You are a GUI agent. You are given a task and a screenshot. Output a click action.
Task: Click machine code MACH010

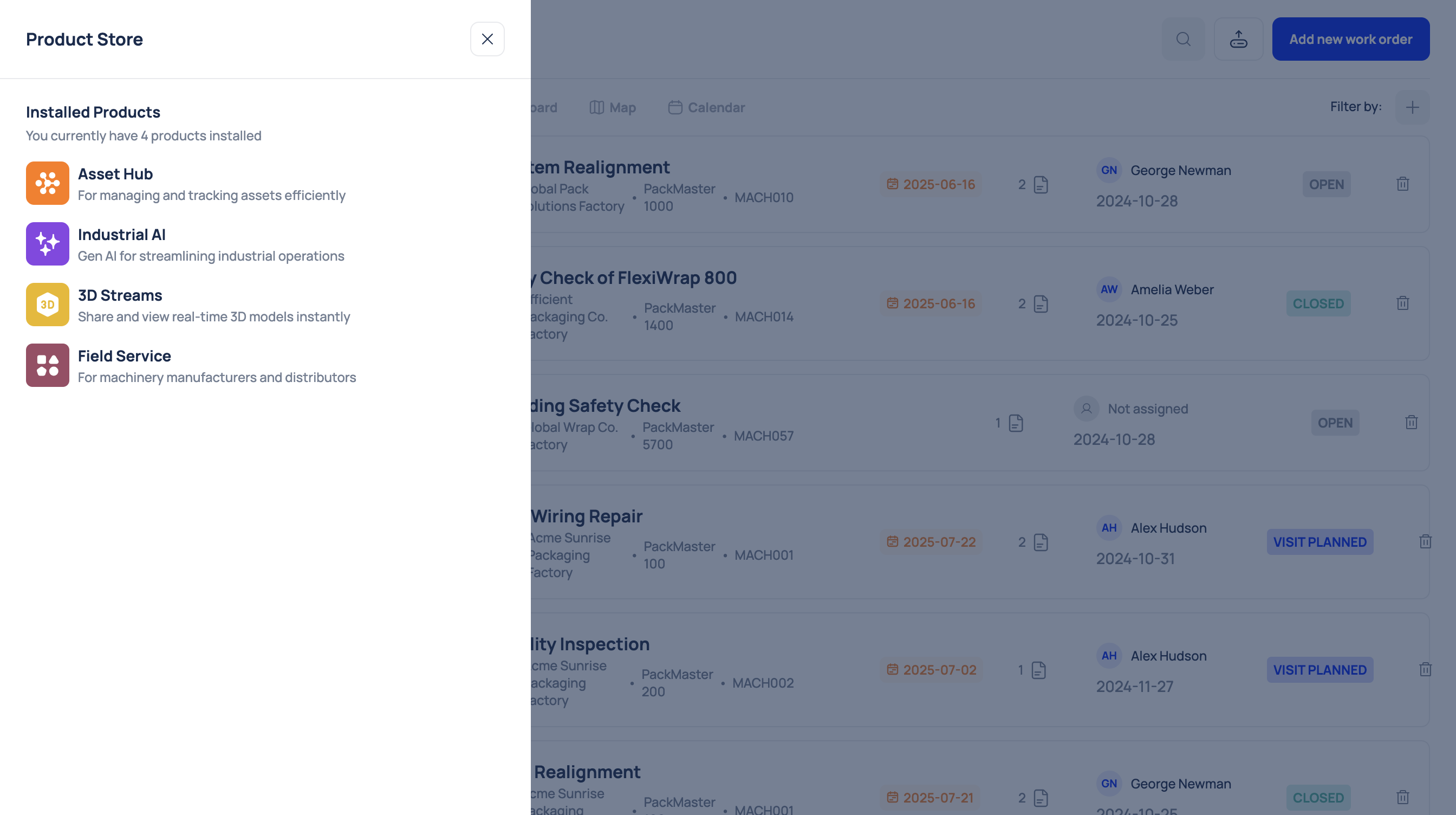click(764, 197)
